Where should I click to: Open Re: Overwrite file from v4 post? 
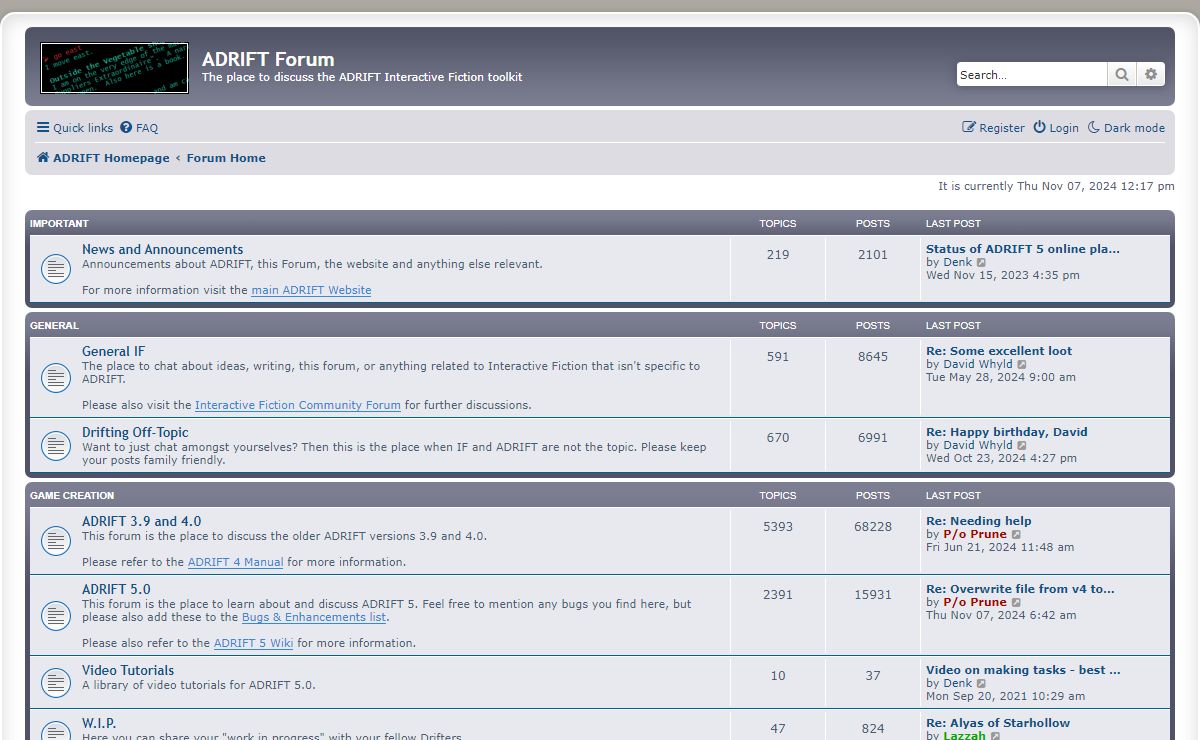pos(1020,589)
